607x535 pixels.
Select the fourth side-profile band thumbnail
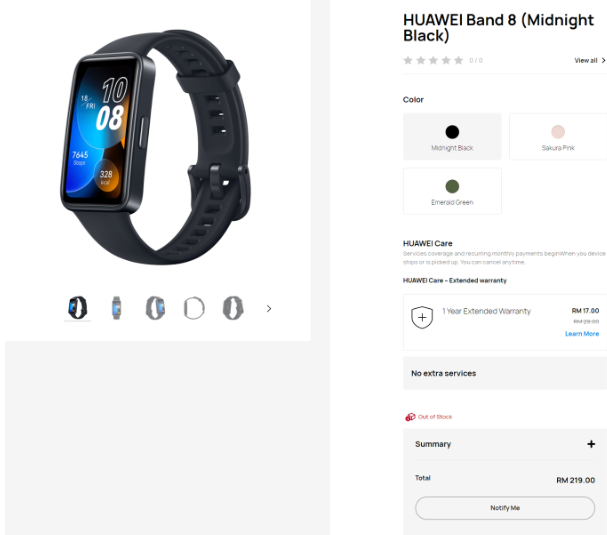click(194, 308)
